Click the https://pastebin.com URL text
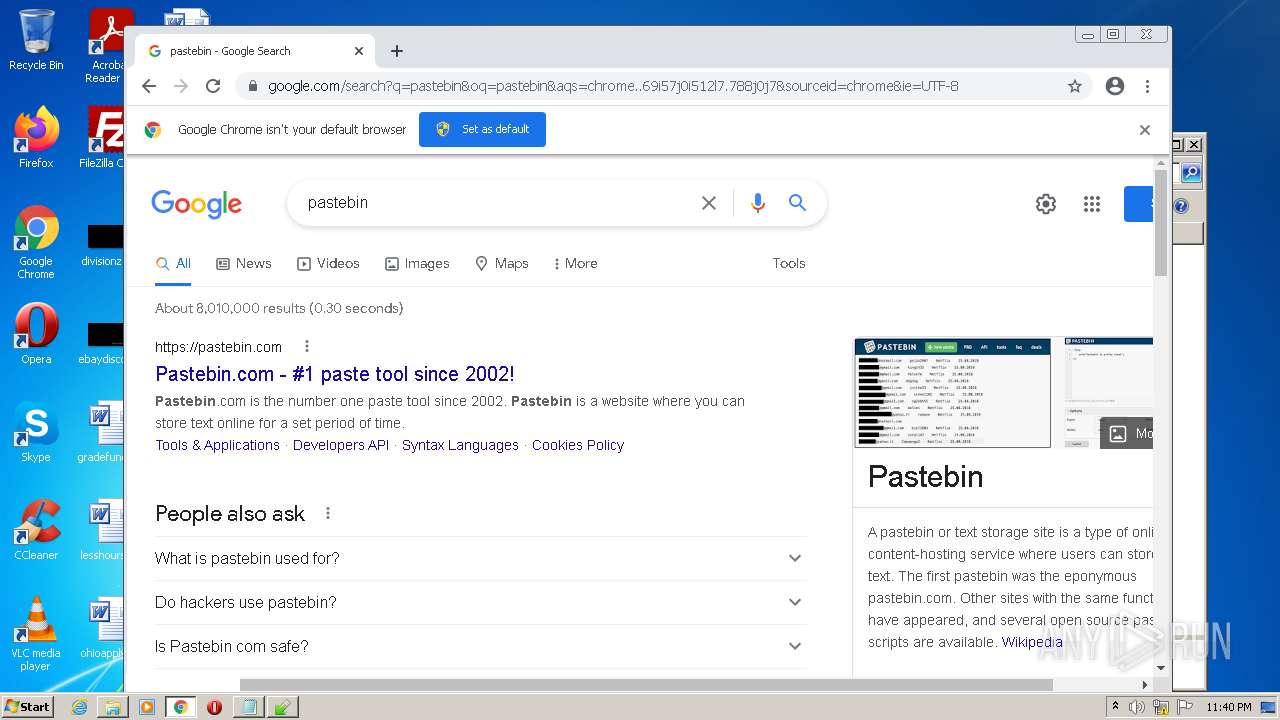 click(x=218, y=347)
